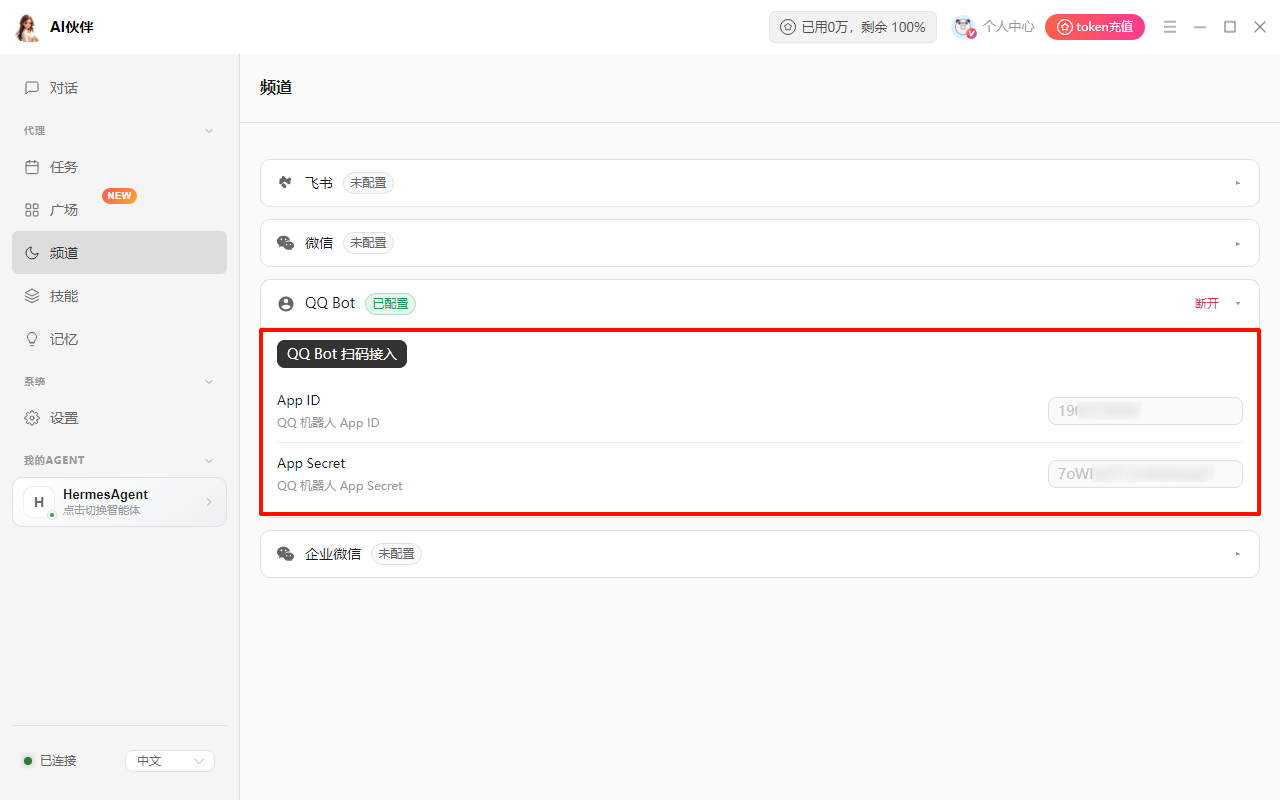Click HermesAgent card right chevron
The image size is (1280, 800).
click(x=209, y=502)
